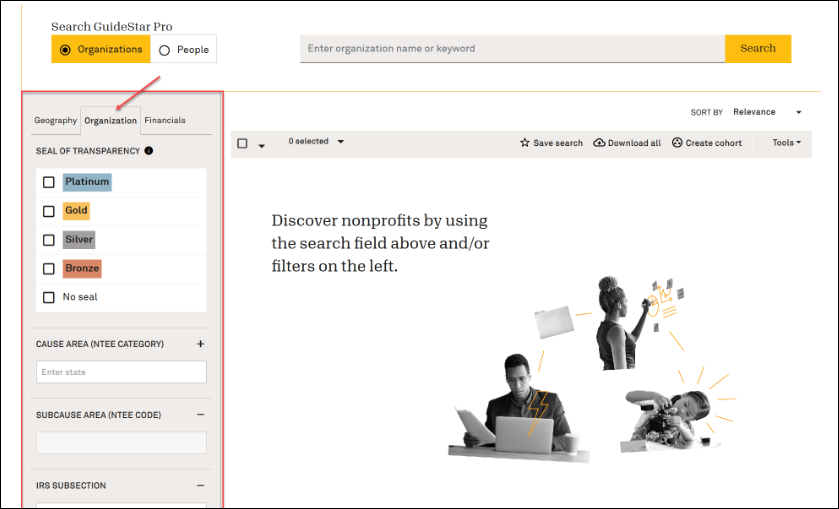
Task: Click the Bronze seal label
Action: [82, 268]
